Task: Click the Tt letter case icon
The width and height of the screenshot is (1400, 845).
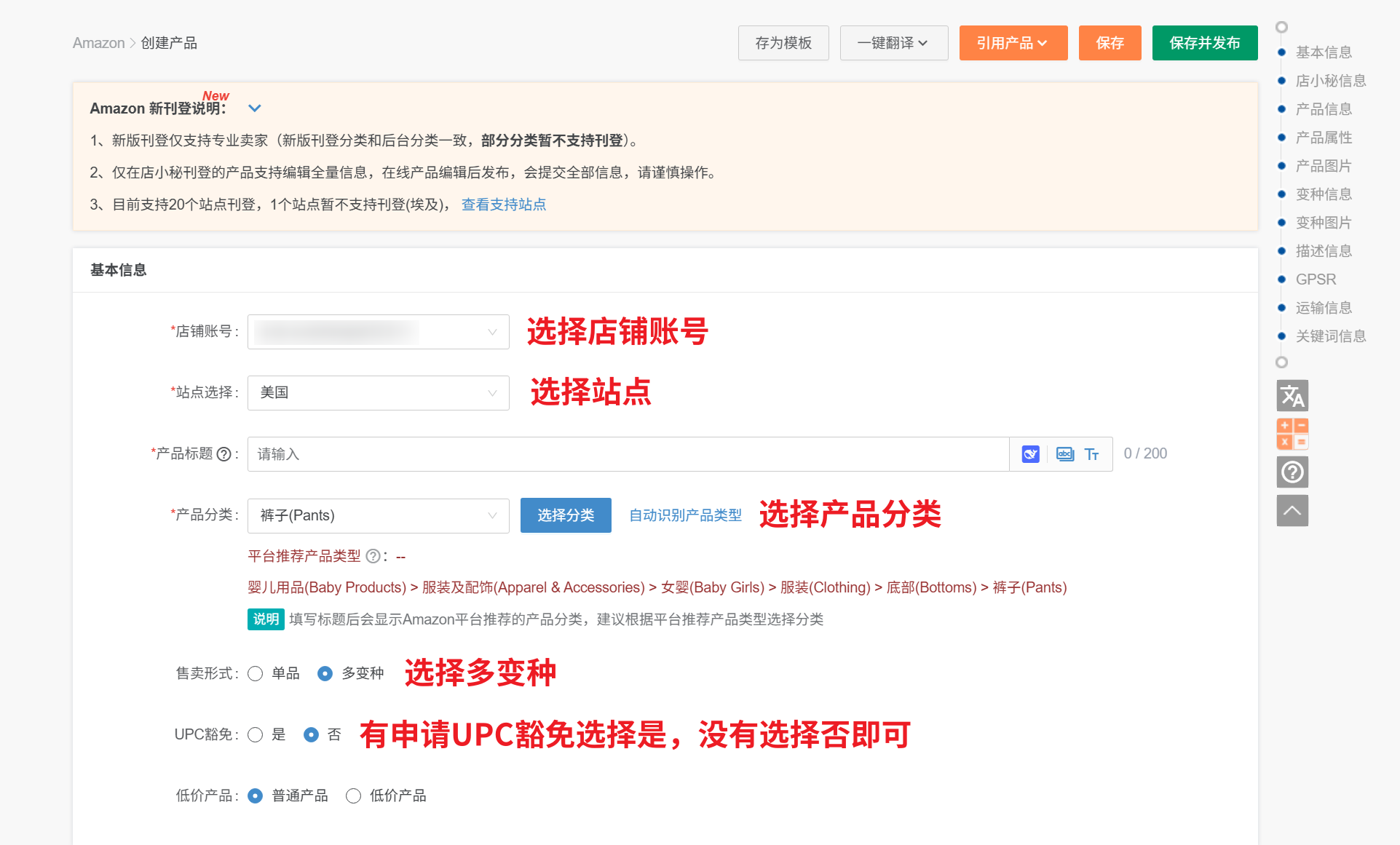Action: pyautogui.click(x=1091, y=454)
